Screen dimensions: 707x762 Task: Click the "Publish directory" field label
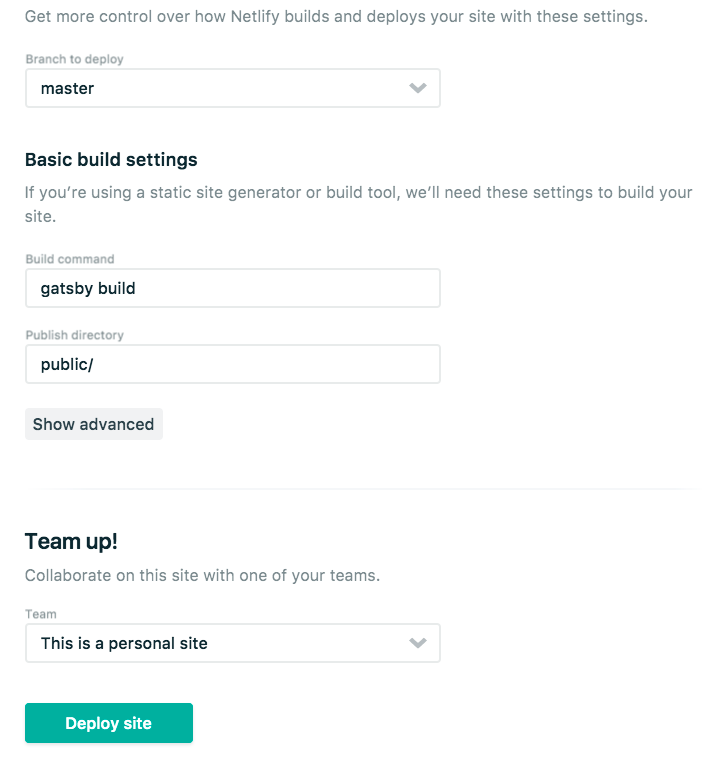(74, 335)
